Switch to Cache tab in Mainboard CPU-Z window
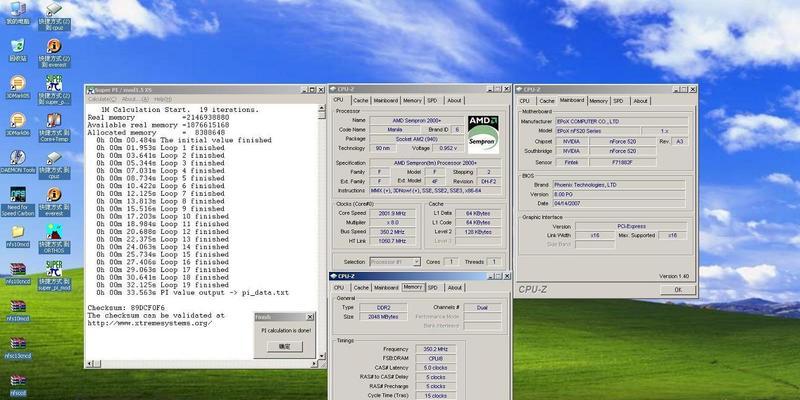Image resolution: width=800 pixels, height=400 pixels. [x=546, y=101]
